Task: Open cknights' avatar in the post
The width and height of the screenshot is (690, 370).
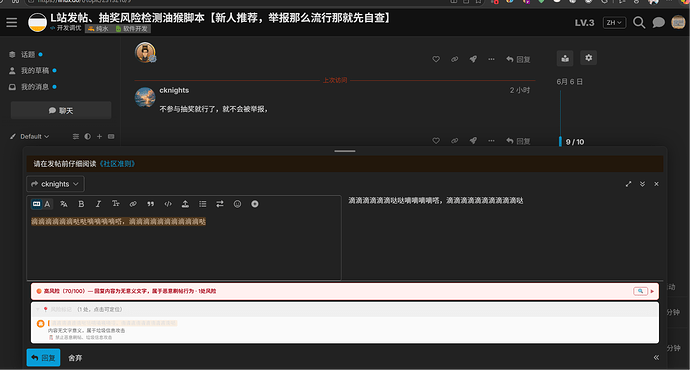Action: 145,97
